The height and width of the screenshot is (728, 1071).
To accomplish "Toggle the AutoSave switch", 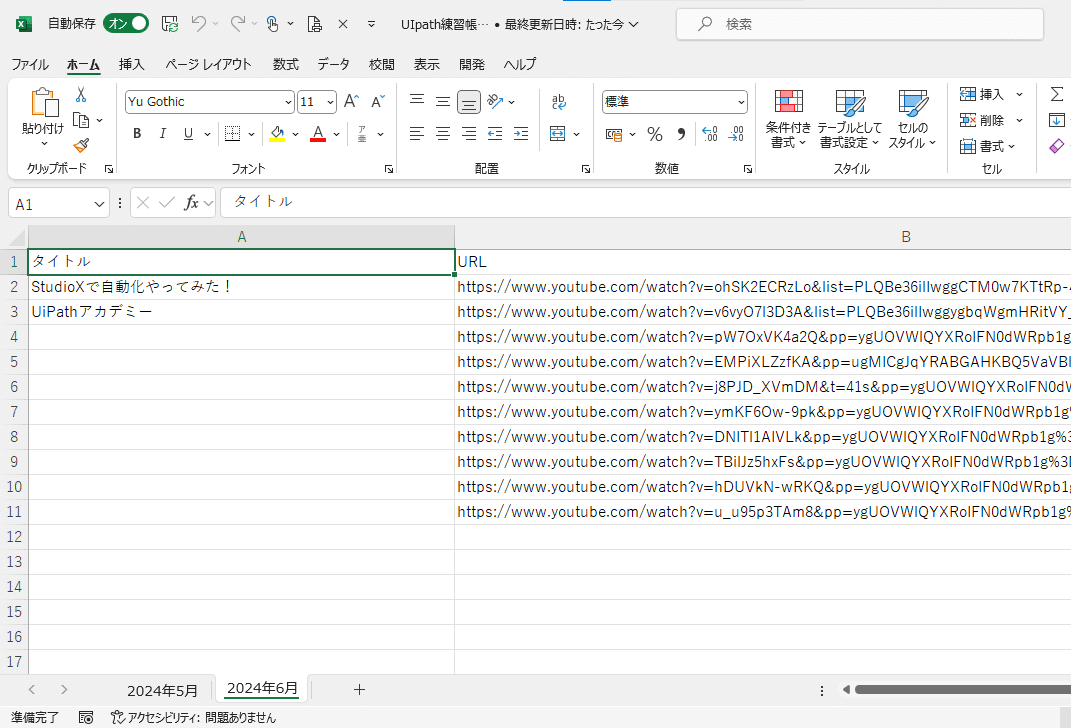I will [x=126, y=24].
